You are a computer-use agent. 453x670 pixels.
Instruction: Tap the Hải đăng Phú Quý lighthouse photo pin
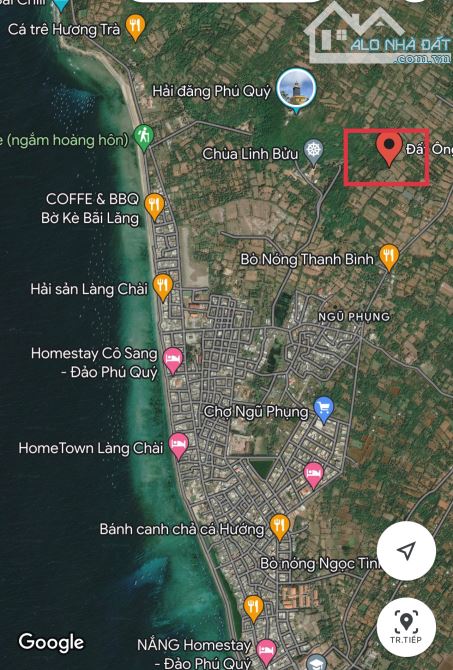(296, 90)
